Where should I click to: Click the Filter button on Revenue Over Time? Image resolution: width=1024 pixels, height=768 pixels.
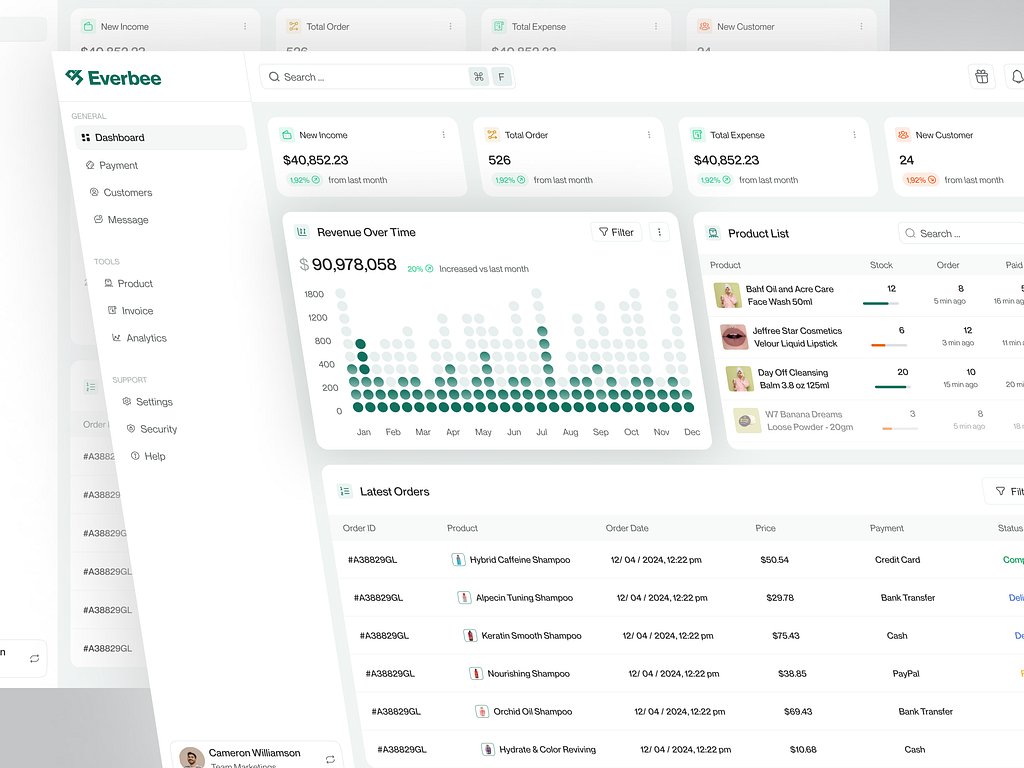tap(616, 232)
